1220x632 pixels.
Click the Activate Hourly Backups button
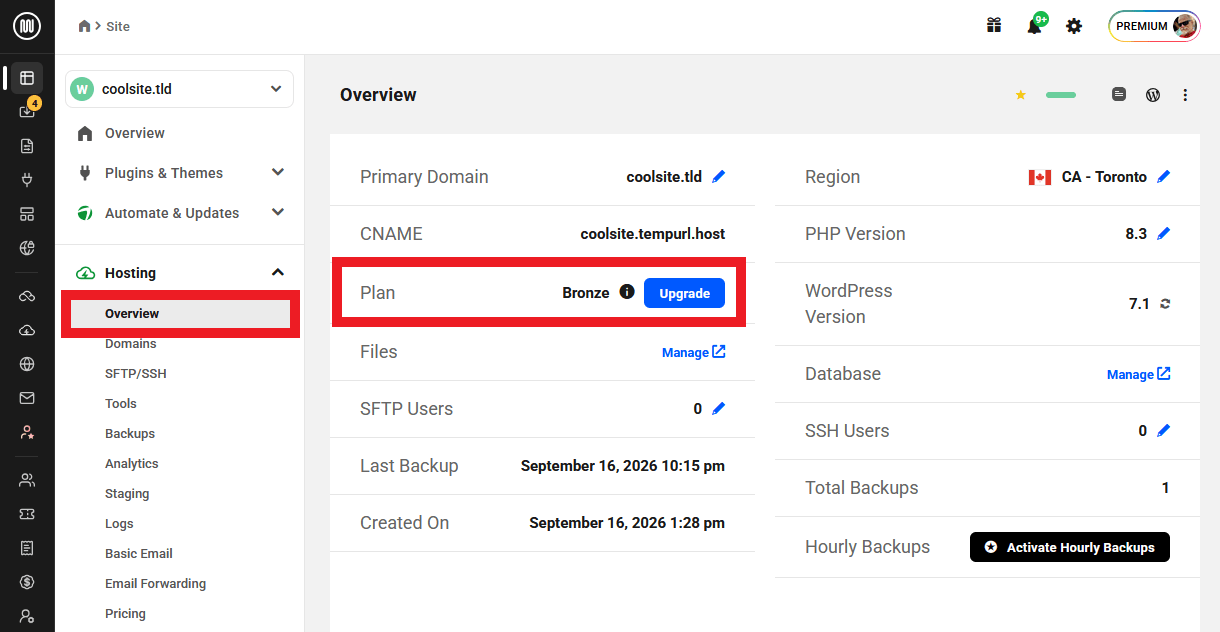pyautogui.click(x=1069, y=547)
